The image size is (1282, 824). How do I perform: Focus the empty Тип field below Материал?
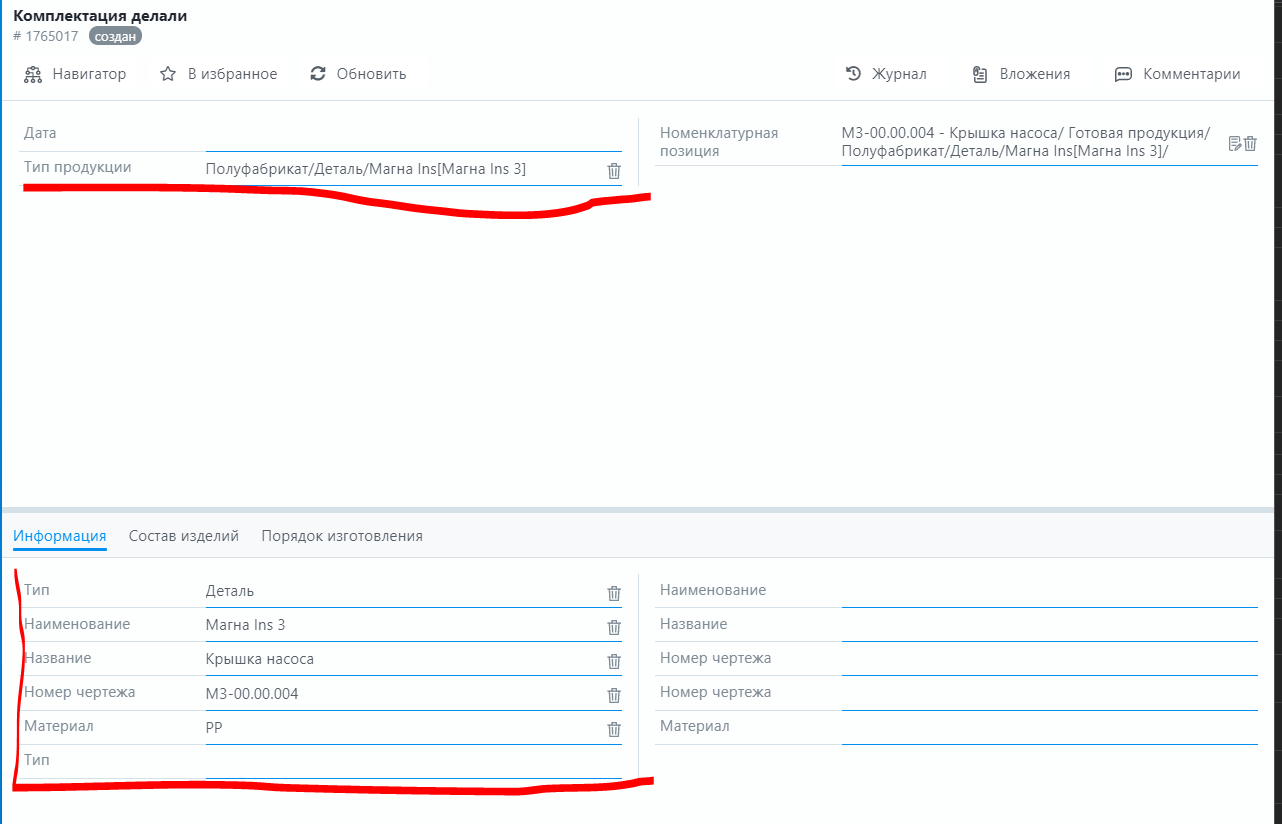pyautogui.click(x=412, y=762)
